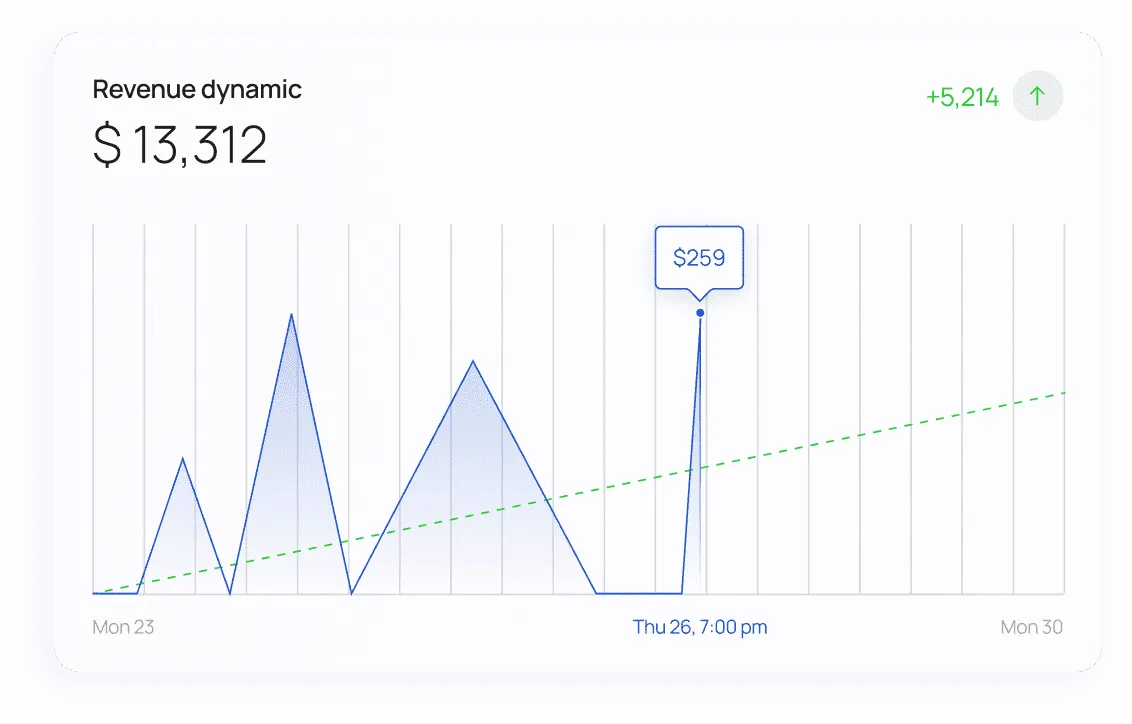Click the $259 tooltip bubble
The height and width of the screenshot is (724, 1132).
[699, 258]
